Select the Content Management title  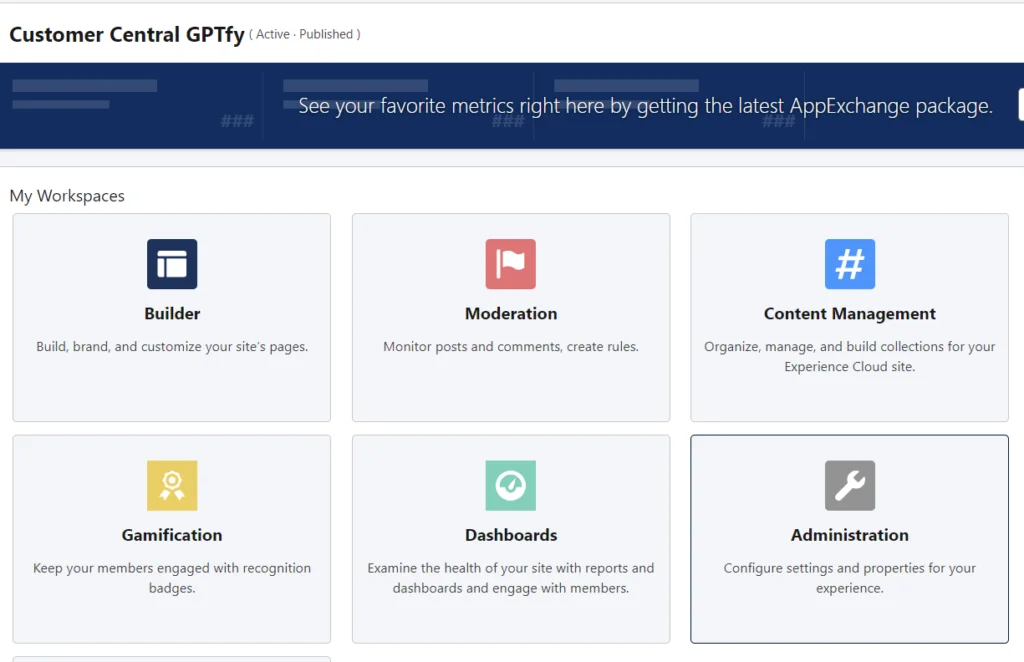[849, 314]
